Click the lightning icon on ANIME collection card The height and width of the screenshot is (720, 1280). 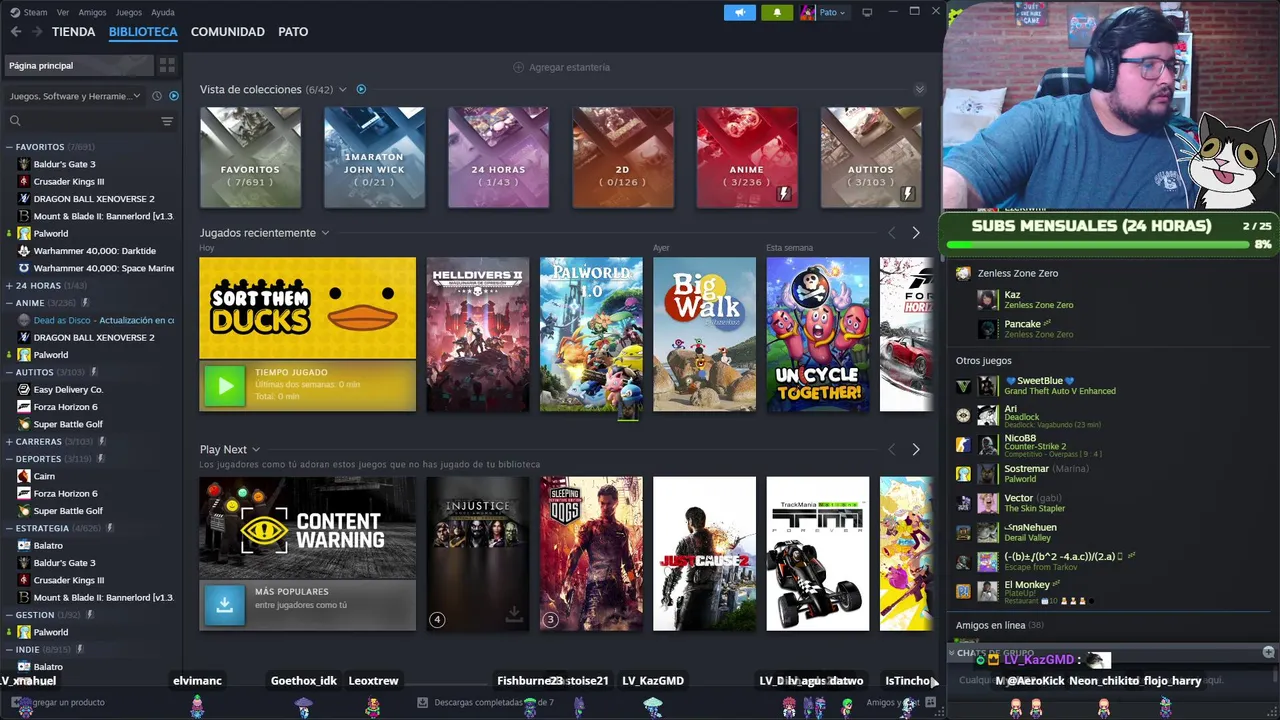pyautogui.click(x=784, y=194)
